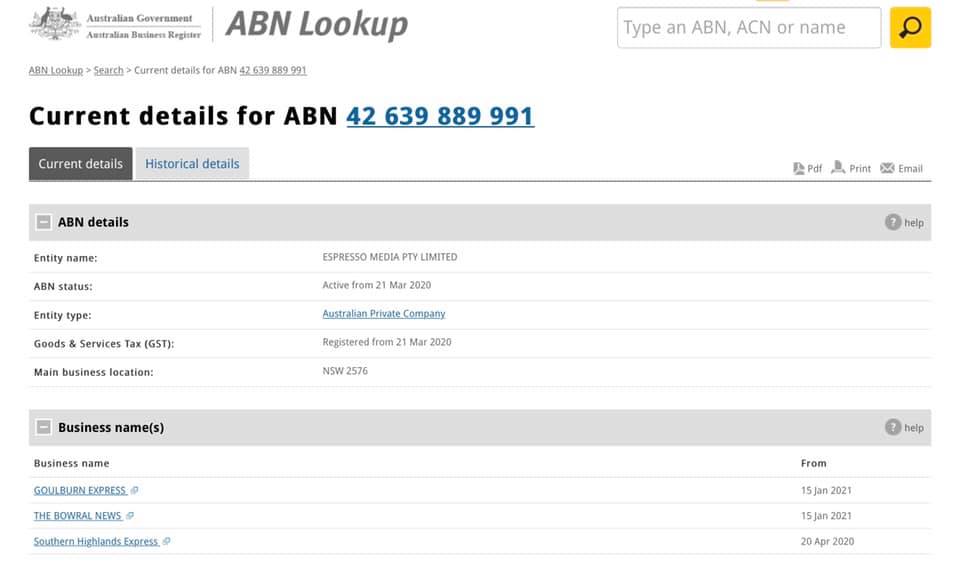This screenshot has width=960, height=564.
Task: Click the Print printer icon
Action: 838,167
